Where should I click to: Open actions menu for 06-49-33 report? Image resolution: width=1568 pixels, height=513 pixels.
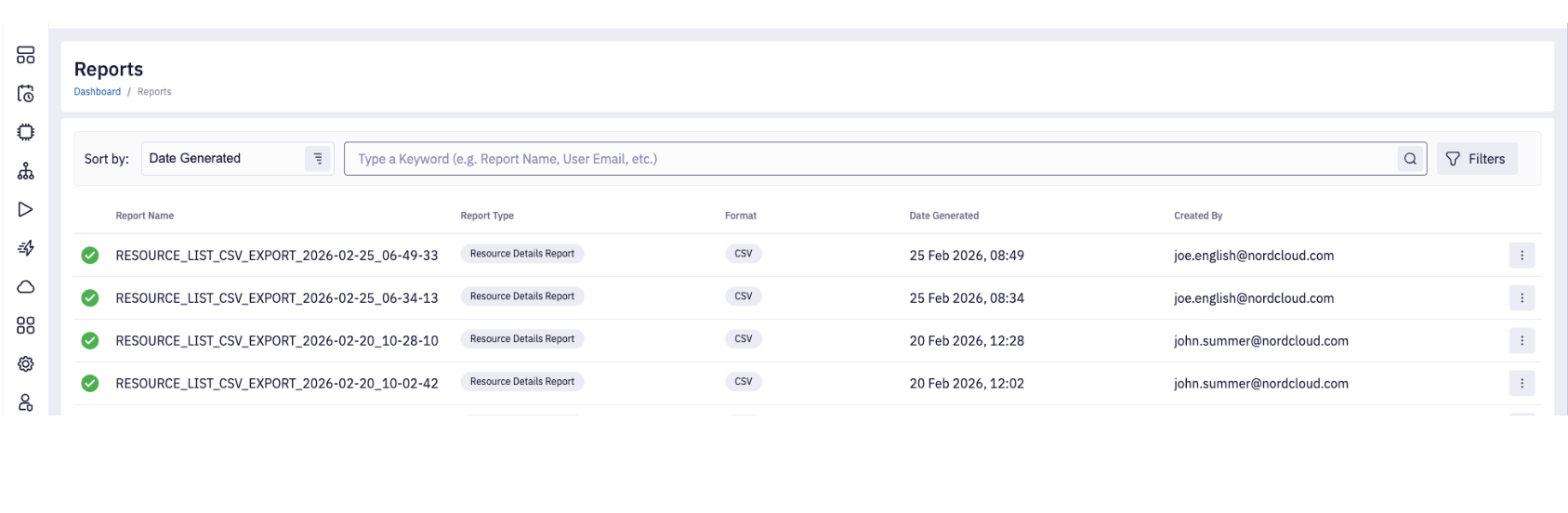tap(1522, 256)
